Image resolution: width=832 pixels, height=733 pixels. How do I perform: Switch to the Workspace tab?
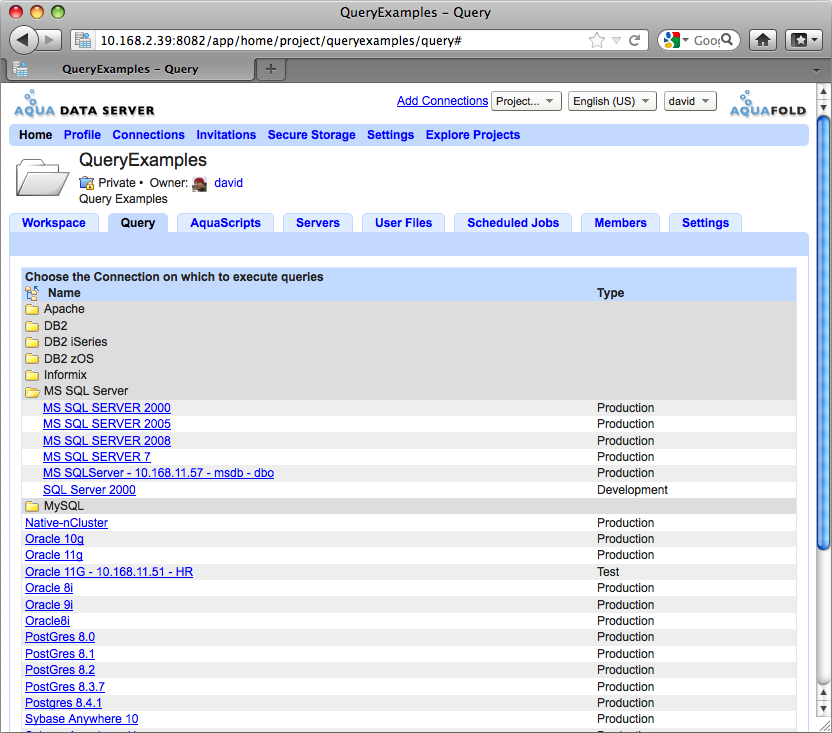pos(54,223)
